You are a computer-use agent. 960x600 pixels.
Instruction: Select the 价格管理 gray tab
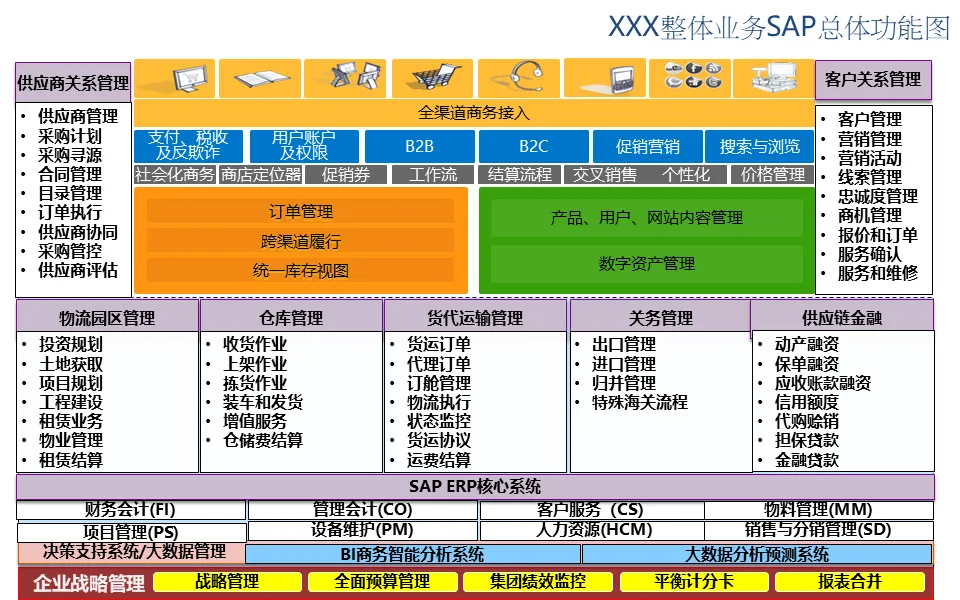(x=773, y=174)
